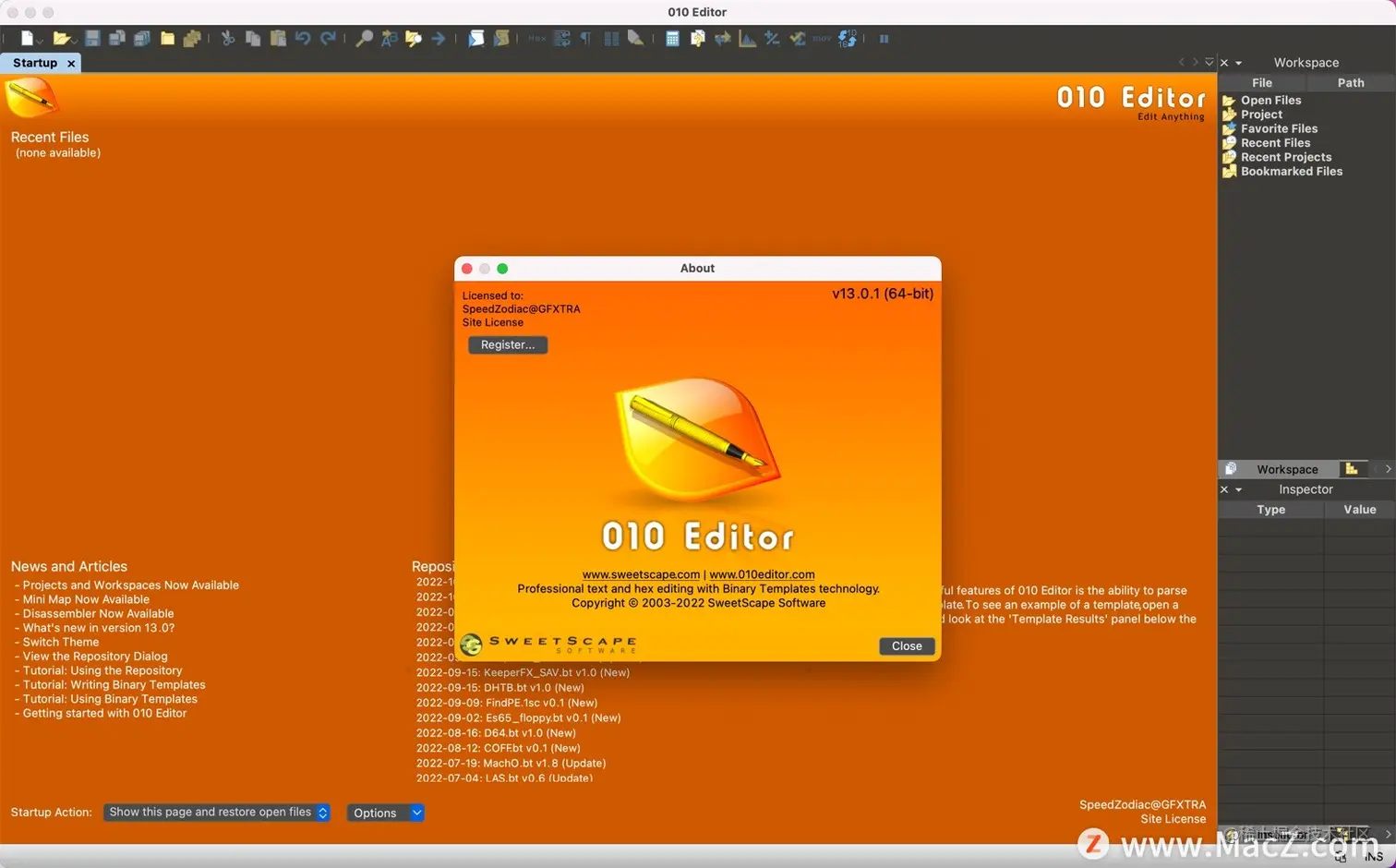Open the Options dropdown button
Screen dimensions: 1396x868
(x=386, y=813)
